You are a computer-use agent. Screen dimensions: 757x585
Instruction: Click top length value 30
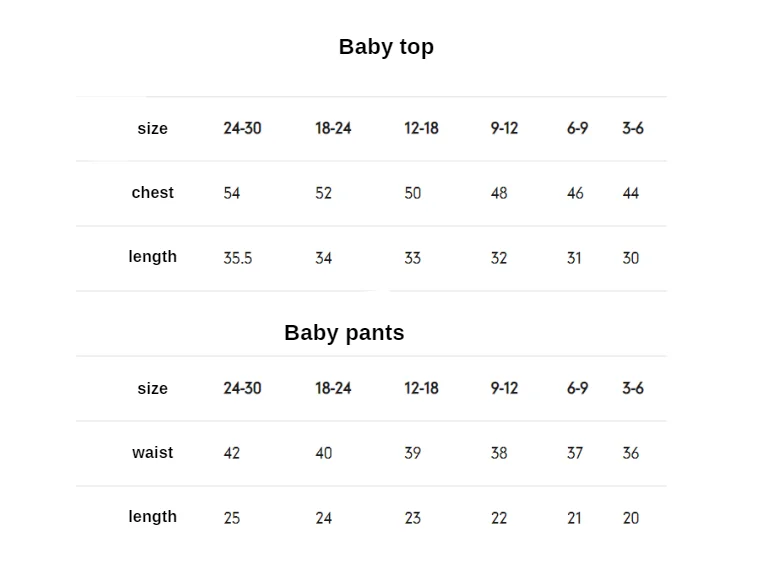[x=631, y=258]
